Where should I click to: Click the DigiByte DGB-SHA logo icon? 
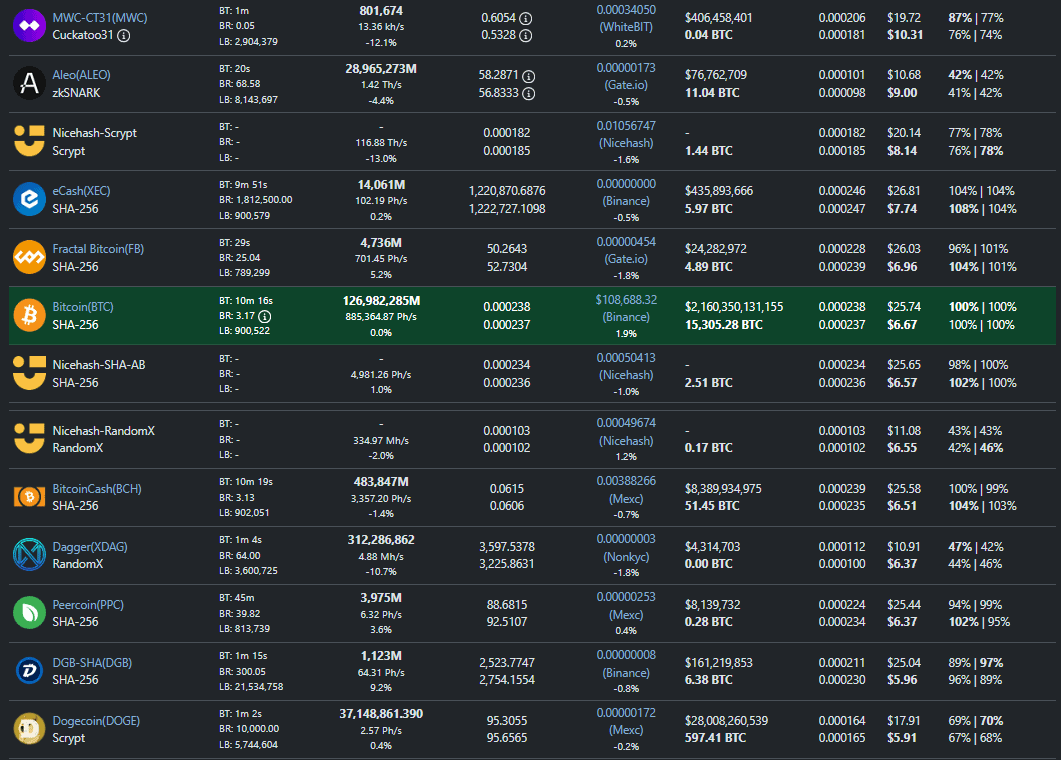click(x=29, y=670)
